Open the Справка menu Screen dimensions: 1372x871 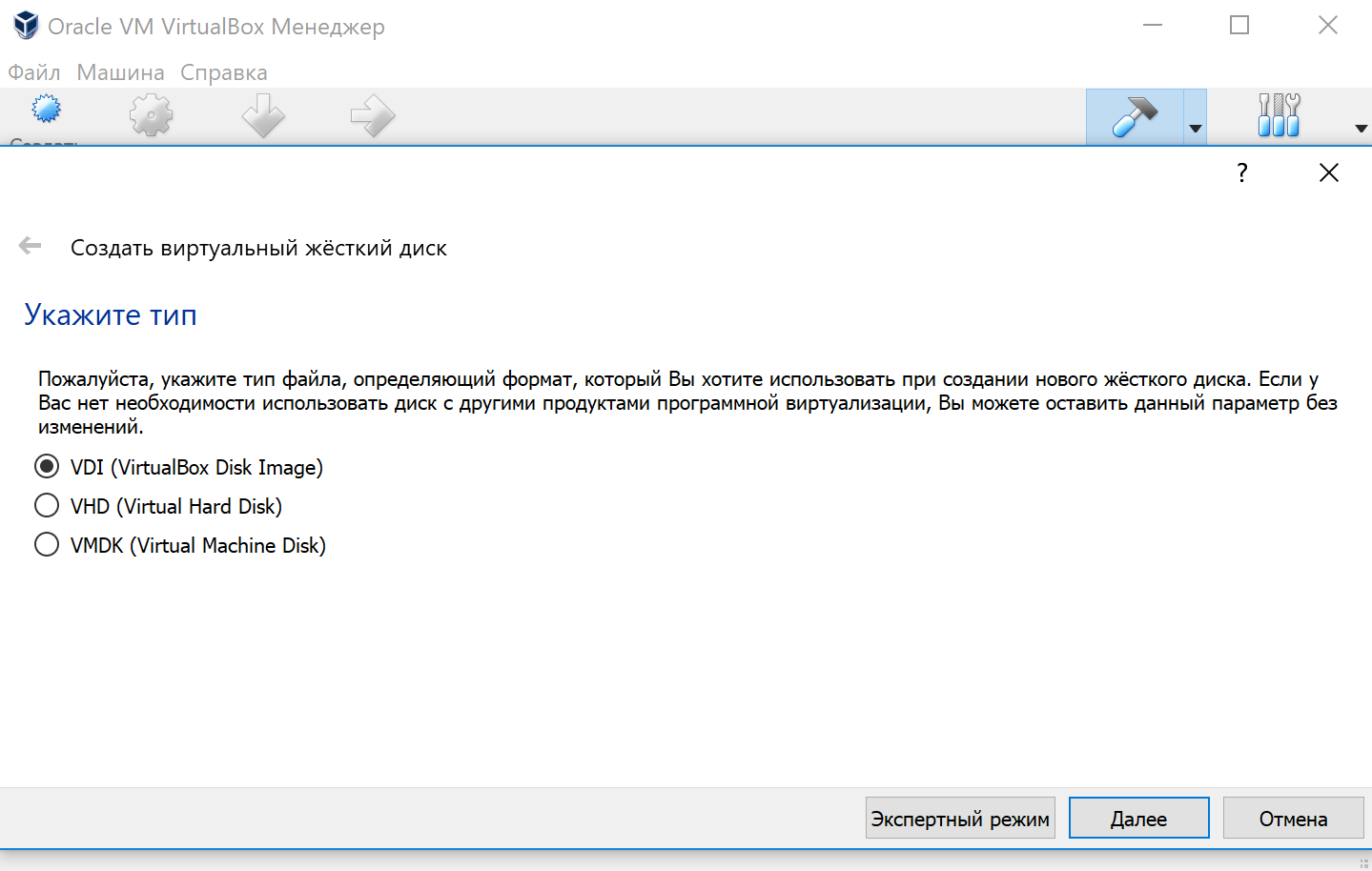point(223,72)
